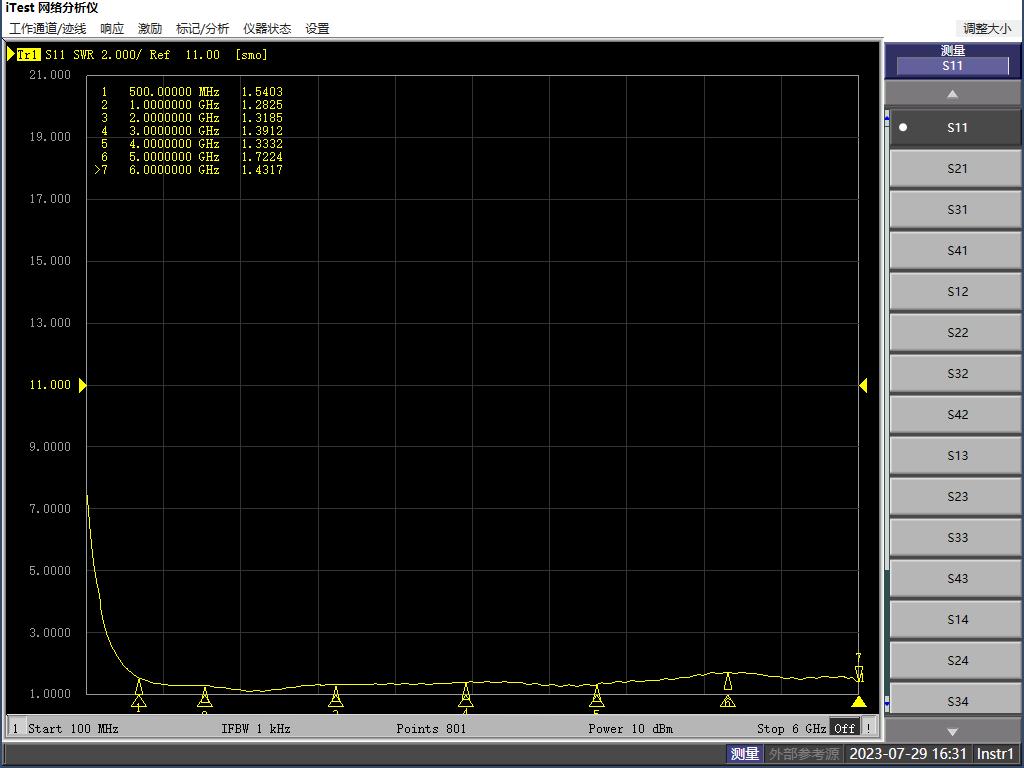Viewport: 1024px width, 768px height.
Task: Choose S21 measurement parameter
Action: (x=956, y=169)
